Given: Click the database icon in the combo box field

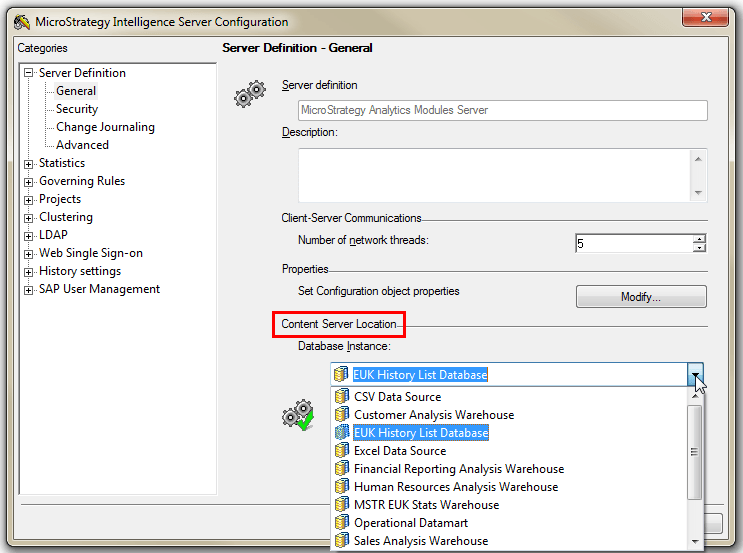Looking at the screenshot, I should [341, 374].
